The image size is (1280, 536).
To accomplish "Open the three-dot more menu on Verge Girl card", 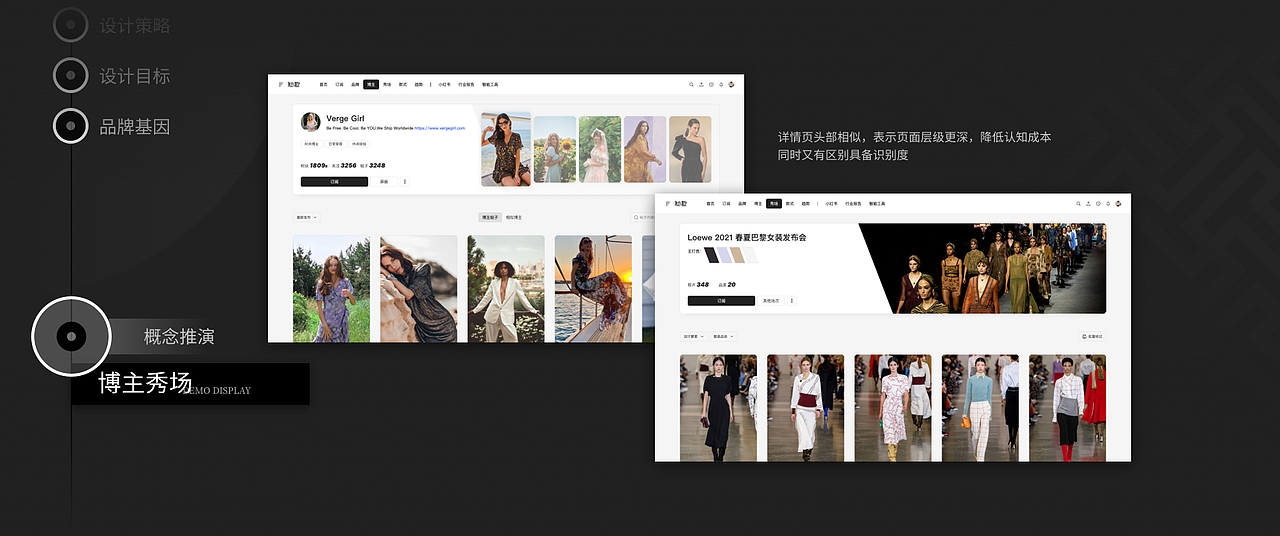I will 405,182.
